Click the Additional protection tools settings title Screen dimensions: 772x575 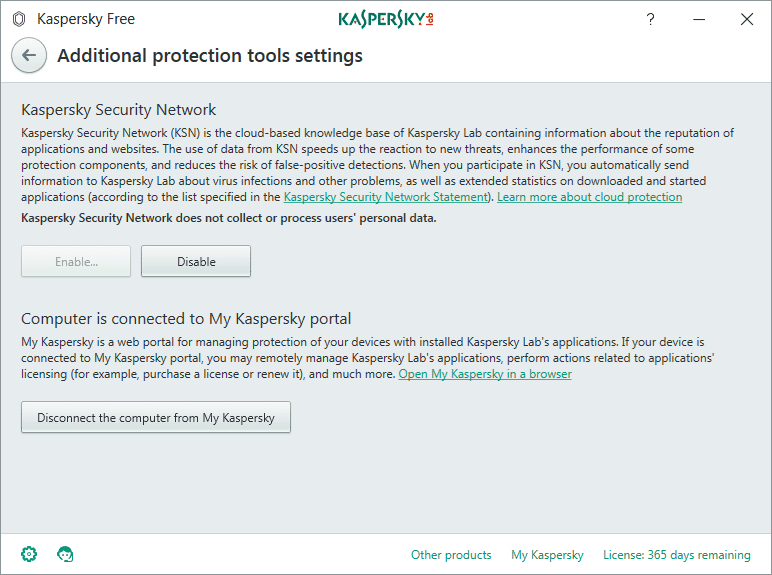pyautogui.click(x=210, y=56)
